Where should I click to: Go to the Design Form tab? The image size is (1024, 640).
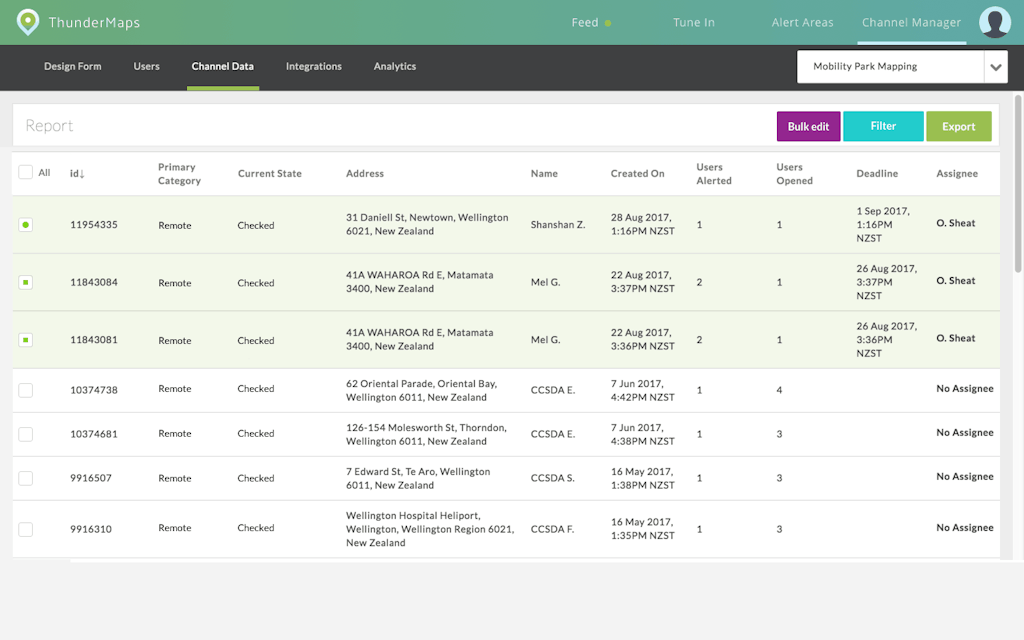click(x=73, y=67)
